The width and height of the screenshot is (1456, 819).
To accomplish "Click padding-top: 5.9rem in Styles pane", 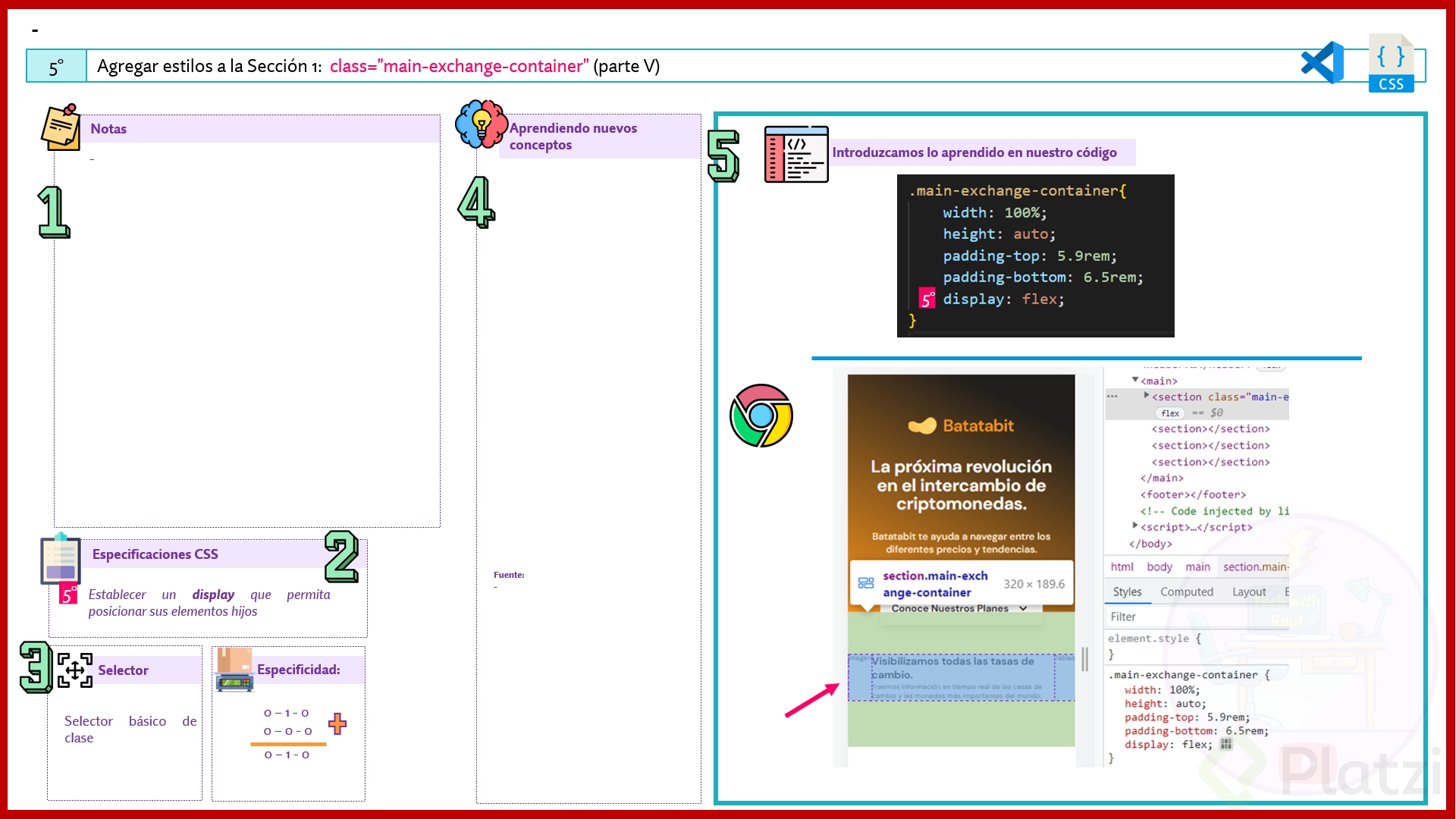I will [x=1187, y=717].
